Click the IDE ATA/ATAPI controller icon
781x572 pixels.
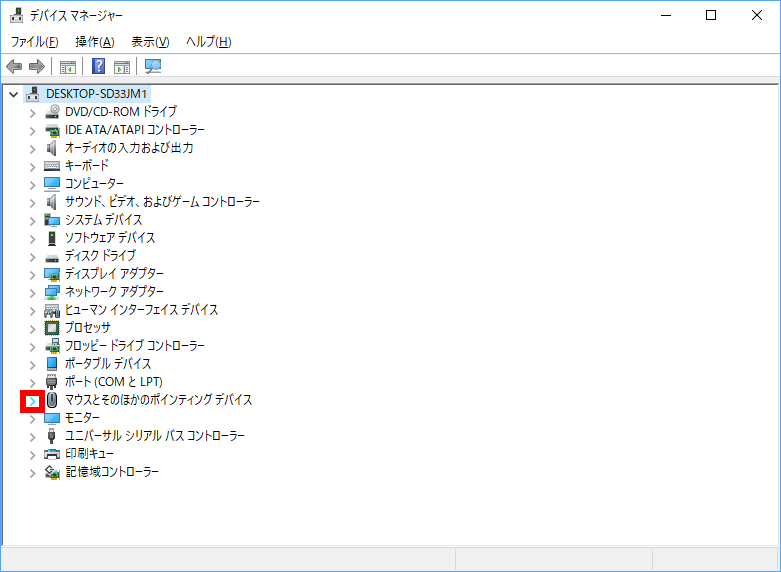click(52, 130)
